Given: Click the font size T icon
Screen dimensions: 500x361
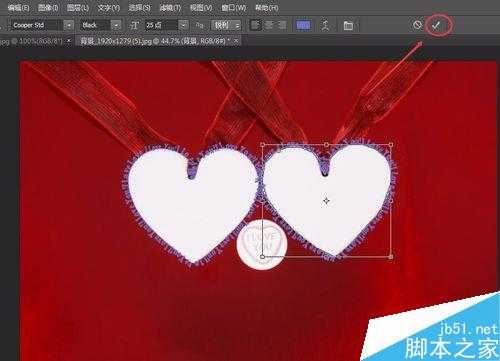Looking at the screenshot, I should 135,25.
